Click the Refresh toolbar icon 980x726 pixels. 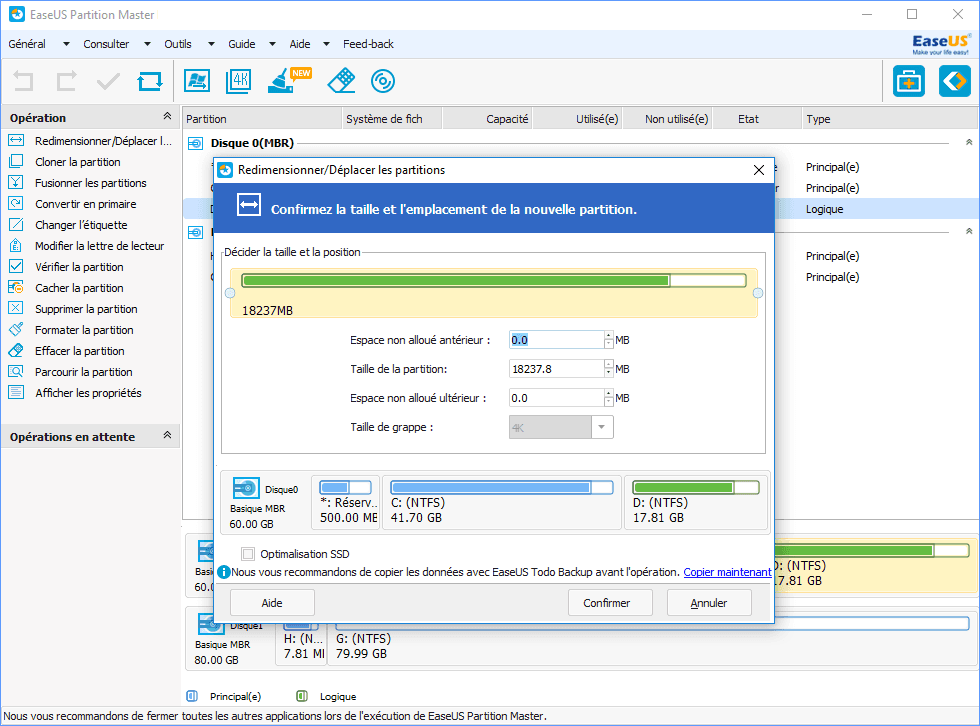[150, 81]
